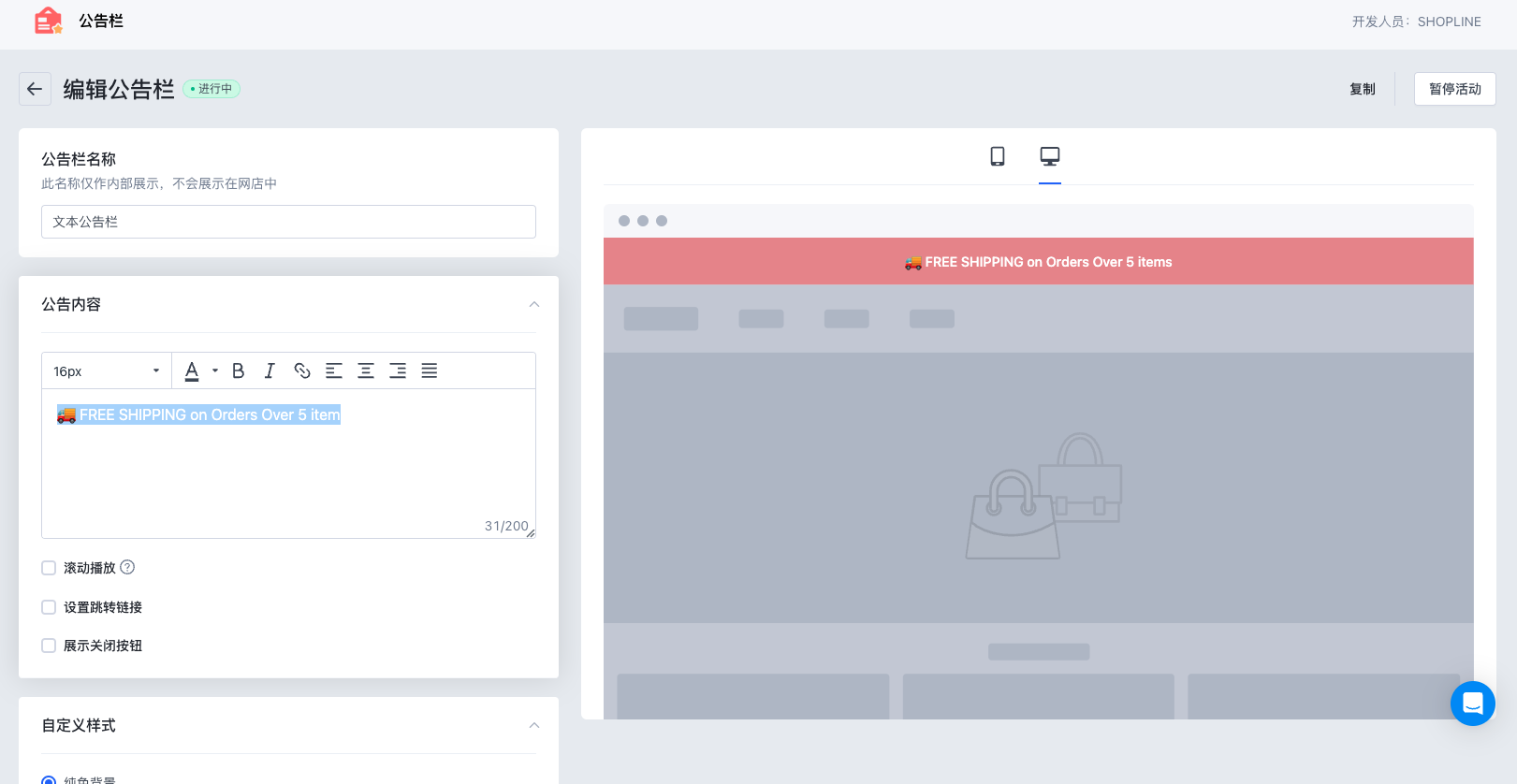Tick the 展示关闭按钮 checkbox
The image size is (1517, 784).
click(49, 646)
